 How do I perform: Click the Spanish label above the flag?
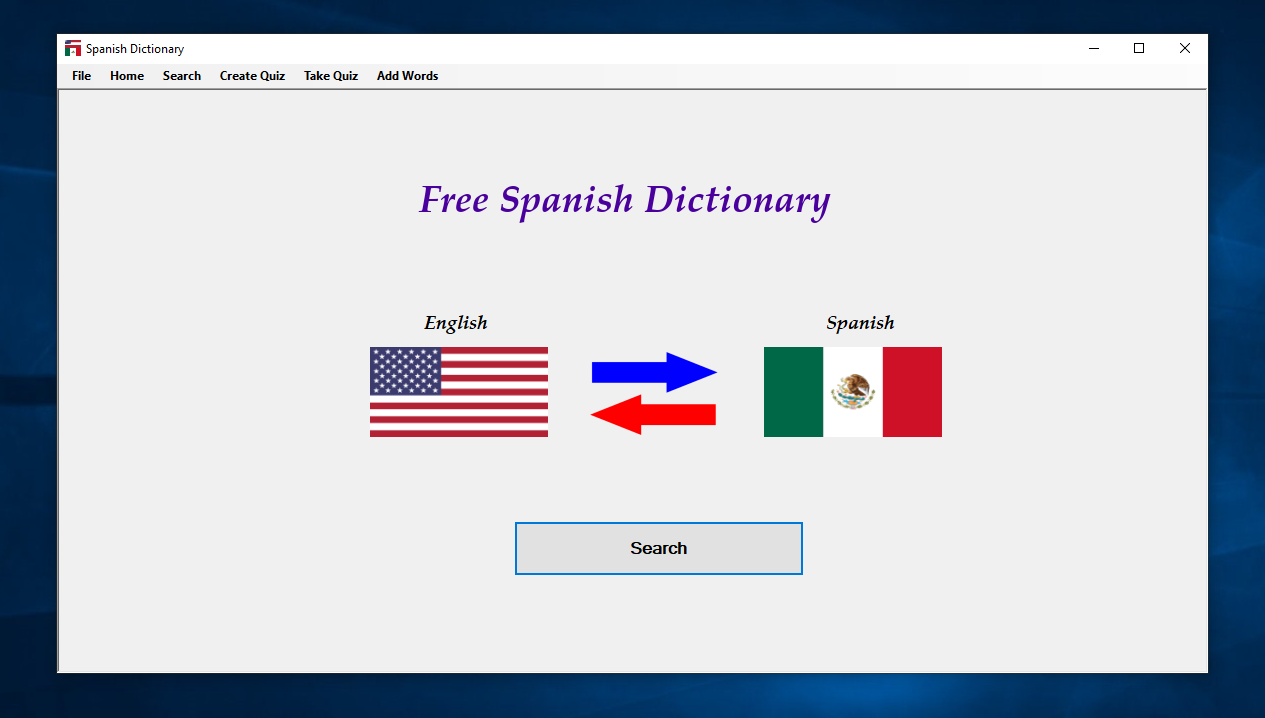pyautogui.click(x=860, y=323)
